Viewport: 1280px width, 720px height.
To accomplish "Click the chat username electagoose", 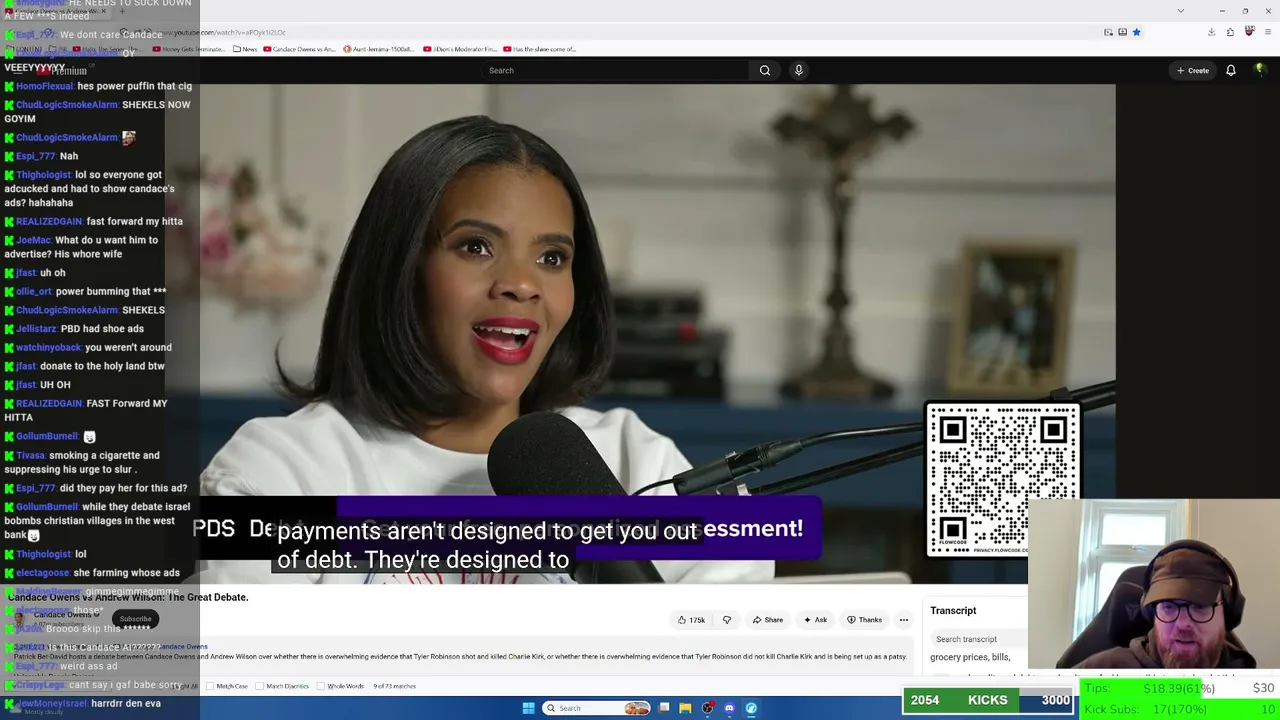I will pos(43,573).
